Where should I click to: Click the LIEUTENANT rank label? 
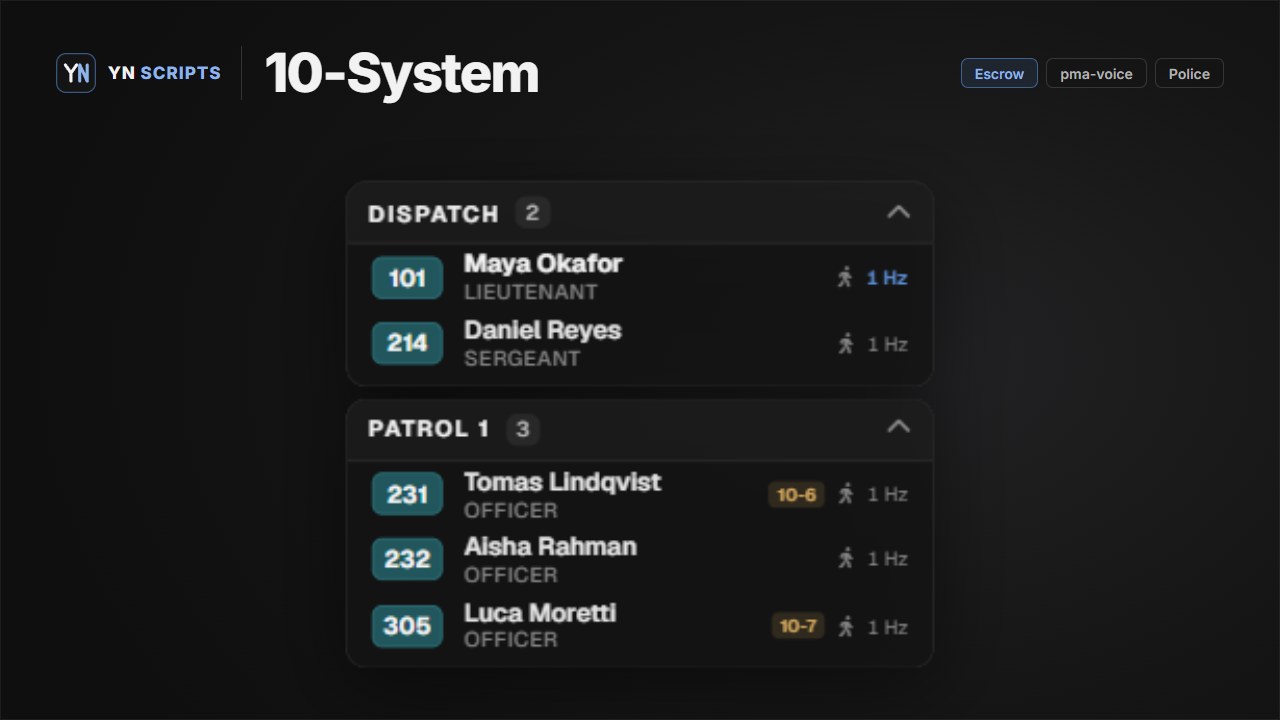click(x=531, y=292)
